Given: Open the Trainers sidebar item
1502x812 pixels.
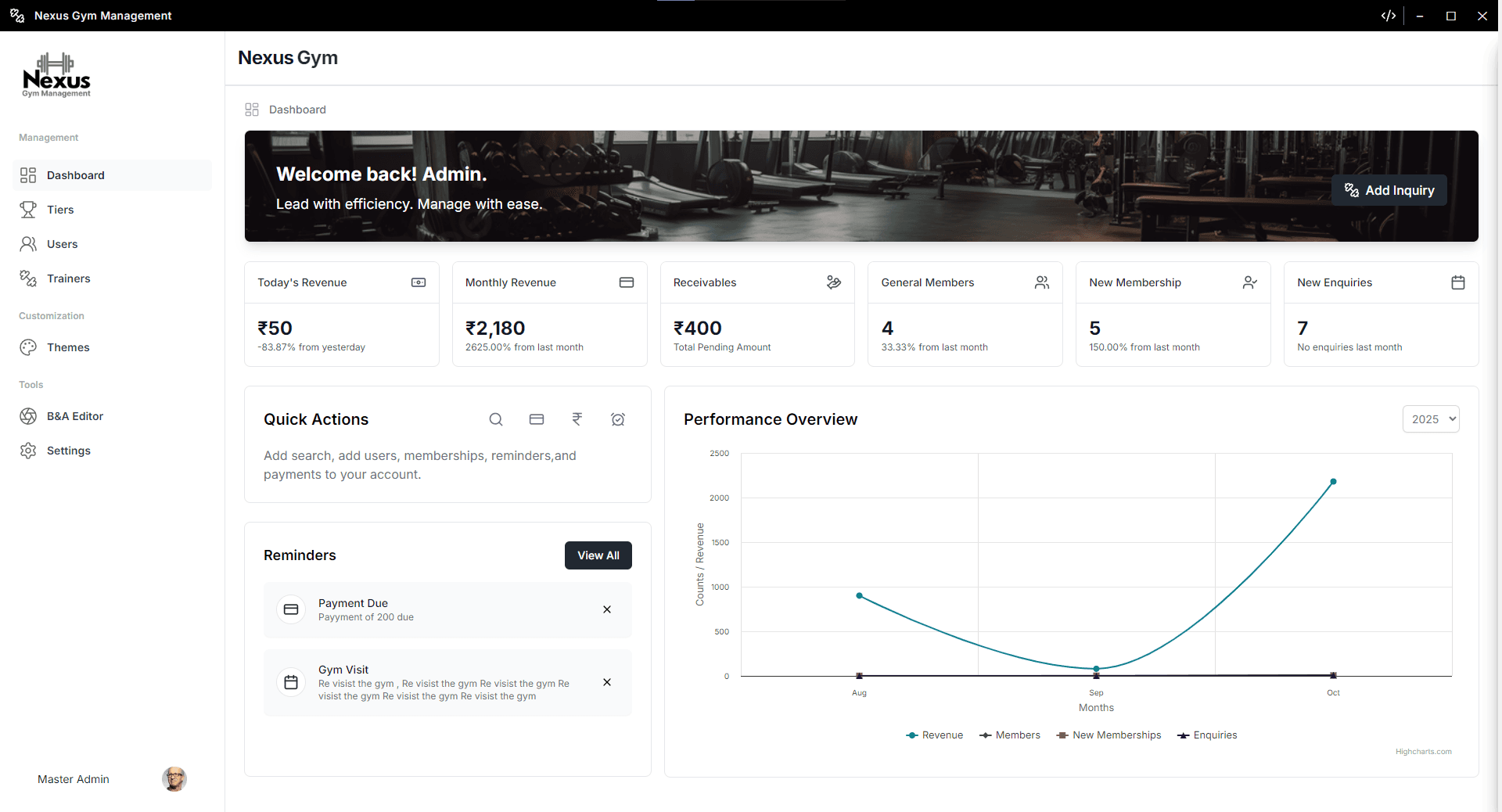Looking at the screenshot, I should [68, 278].
